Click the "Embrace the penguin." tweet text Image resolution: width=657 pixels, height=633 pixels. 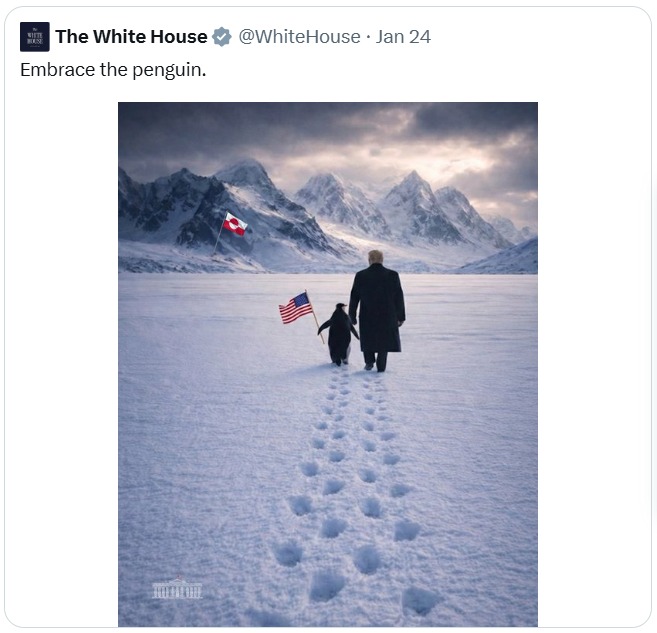[113, 70]
